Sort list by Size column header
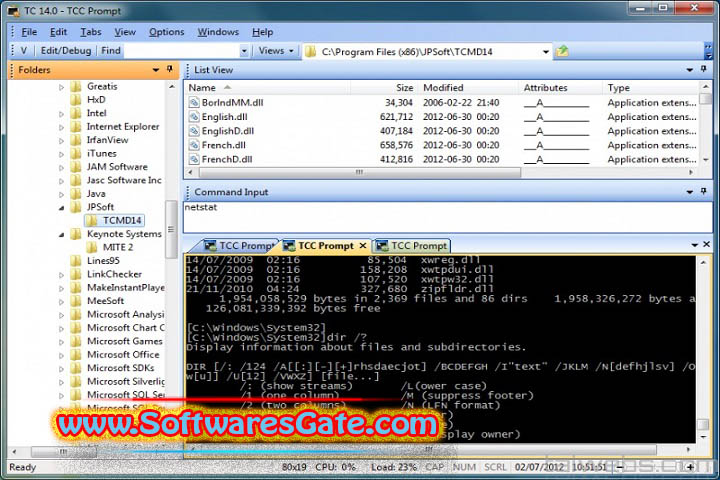Screen dimensions: 720x480 pos(384,87)
